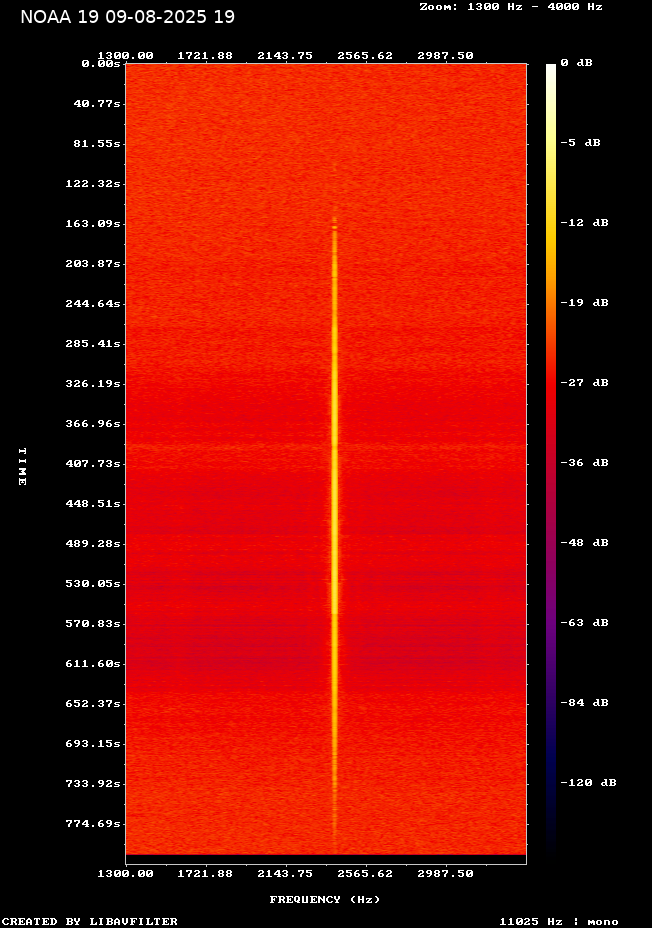Click the '11025 Hz | mono' audio info
The width and height of the screenshot is (652, 928).
[559, 921]
